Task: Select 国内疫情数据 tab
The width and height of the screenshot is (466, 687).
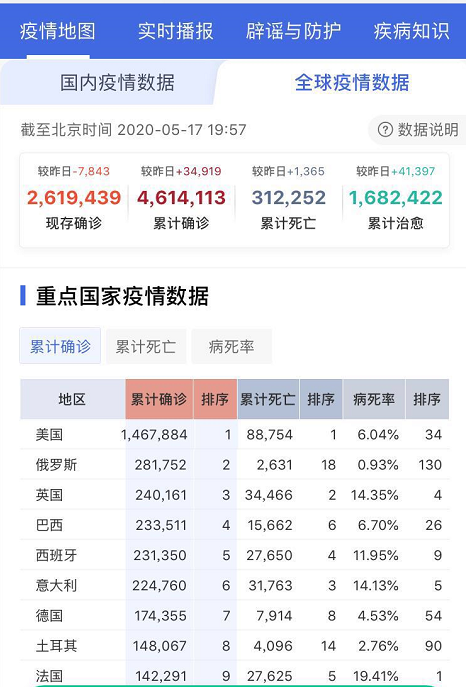Action: [117, 82]
